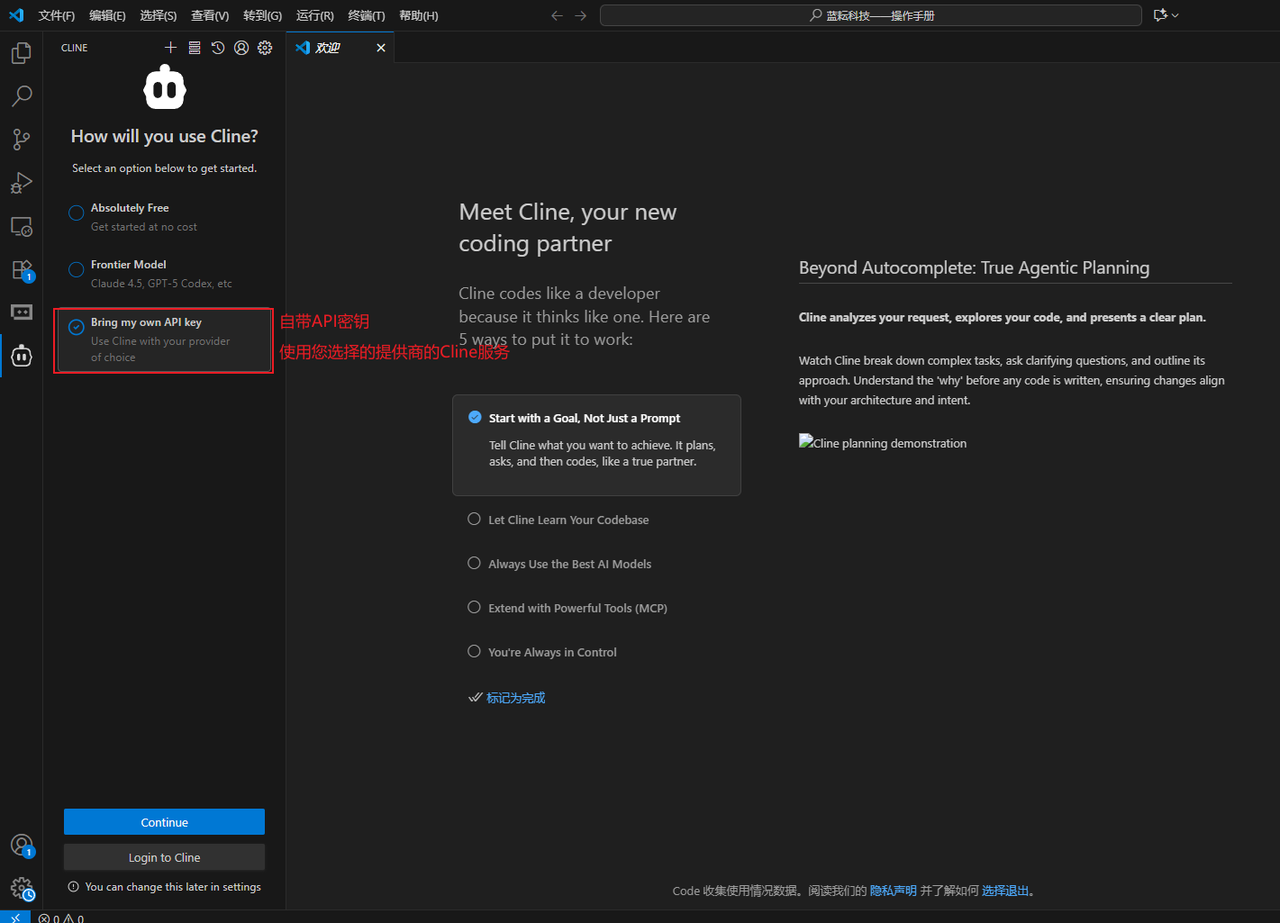Click the heading Meet Cline, your new coding partner
This screenshot has width=1280, height=923.
coord(568,228)
